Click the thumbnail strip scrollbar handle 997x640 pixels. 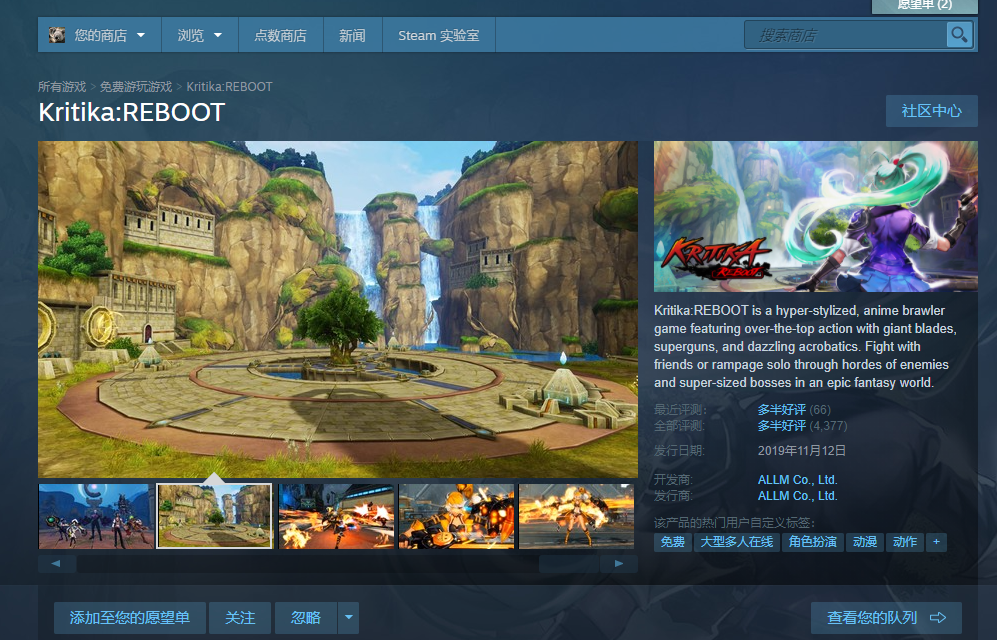click(x=569, y=564)
